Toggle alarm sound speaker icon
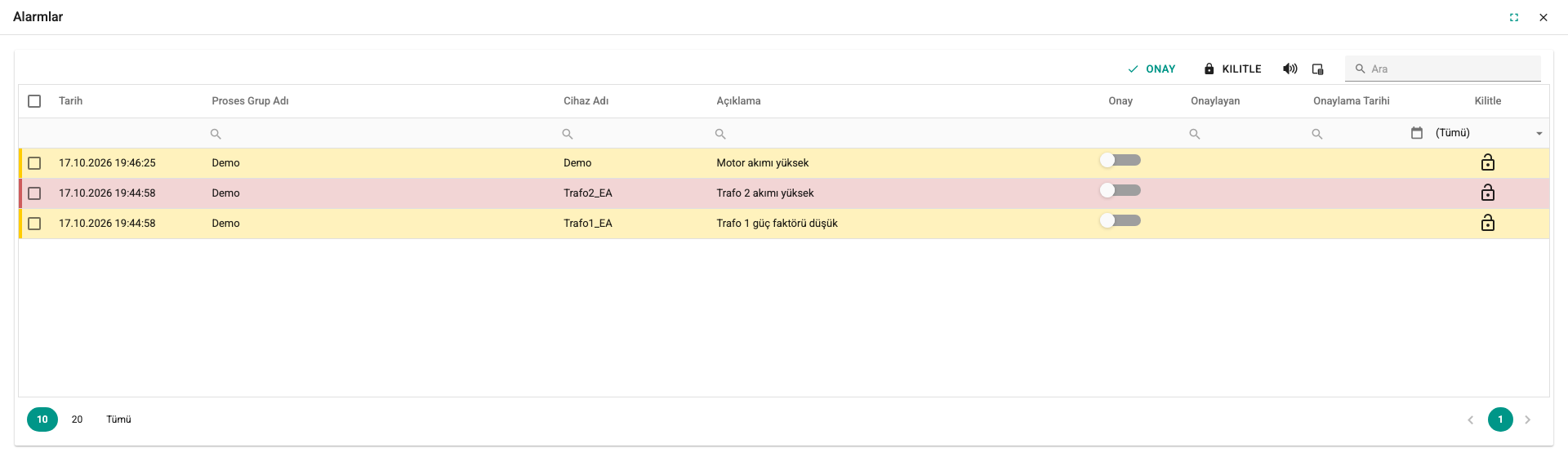Viewport: 1568px width, 457px height. point(1290,69)
